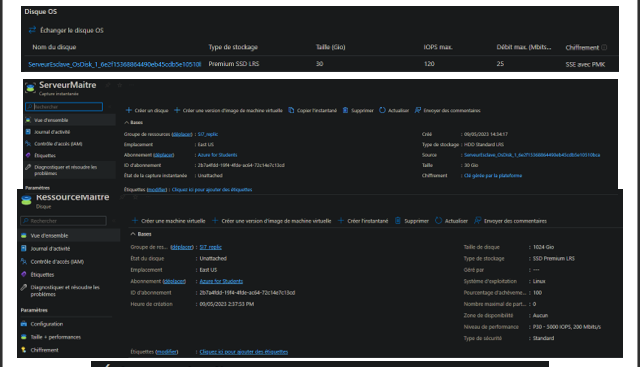Viewport: 640px width, 367px height.
Task: Click the 09/05/2023 2:37:53 PM creation time value
Action: click(227, 304)
